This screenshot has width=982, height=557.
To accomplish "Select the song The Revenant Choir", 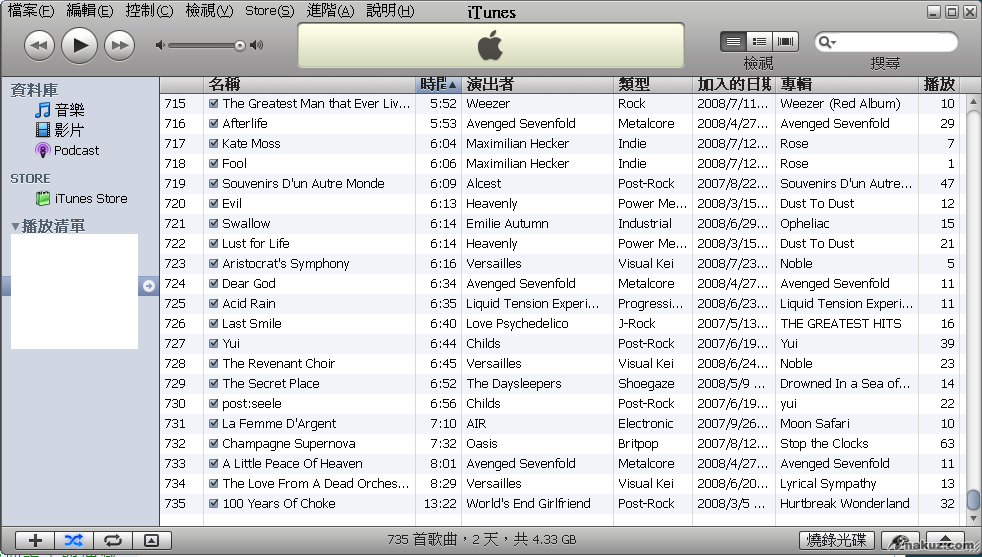I will point(278,364).
